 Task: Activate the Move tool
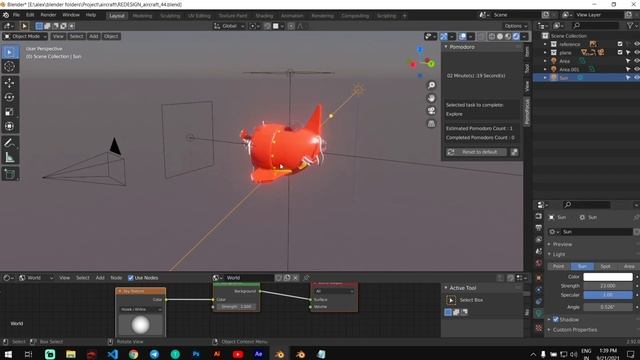10,83
